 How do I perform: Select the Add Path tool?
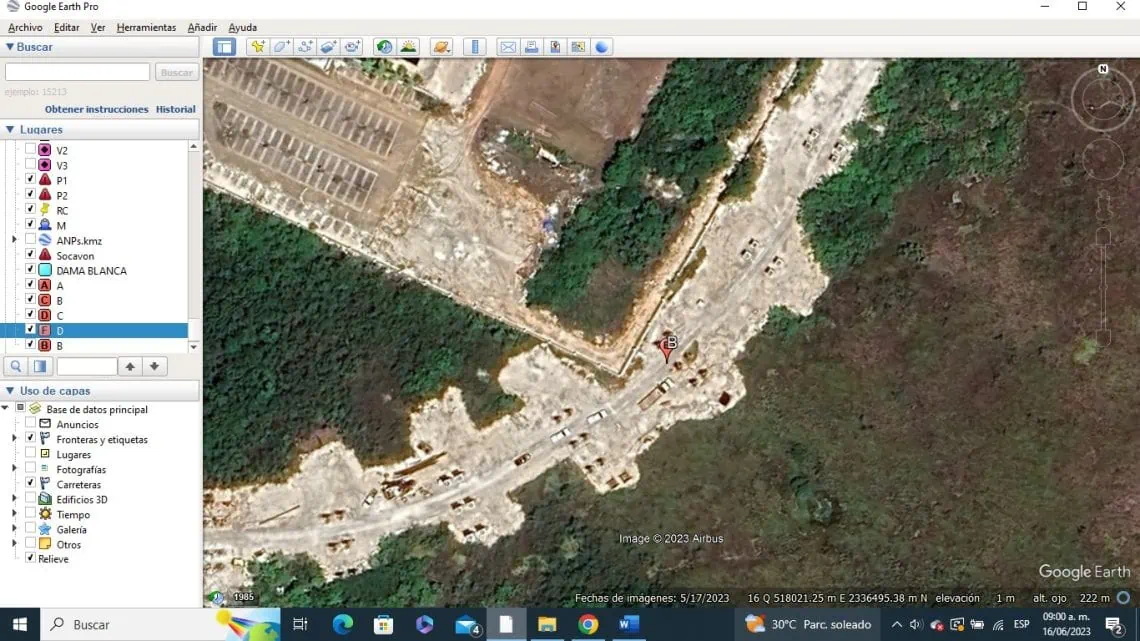[305, 47]
